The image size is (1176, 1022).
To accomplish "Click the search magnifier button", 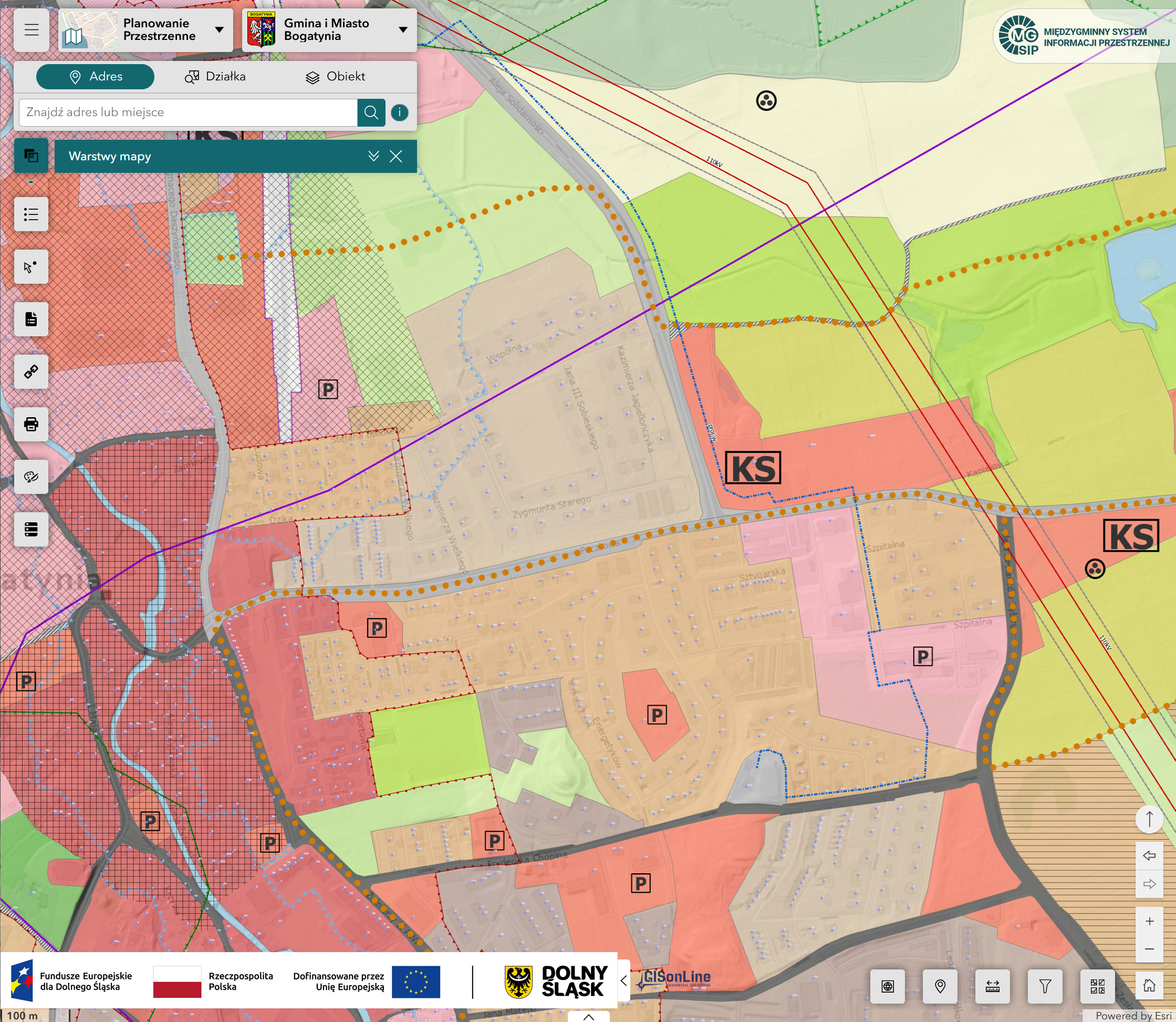I will (371, 112).
